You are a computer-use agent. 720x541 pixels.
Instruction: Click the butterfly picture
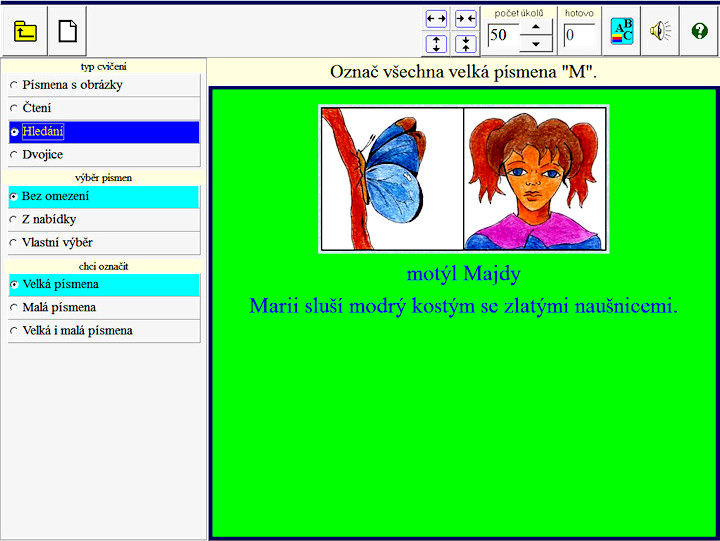pos(392,179)
